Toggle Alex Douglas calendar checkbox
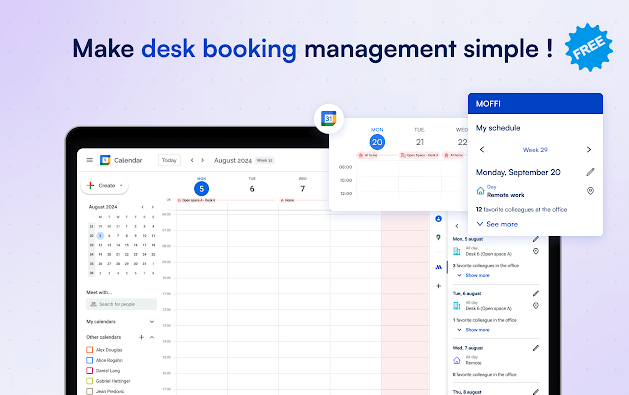The image size is (629, 395). pos(89,350)
